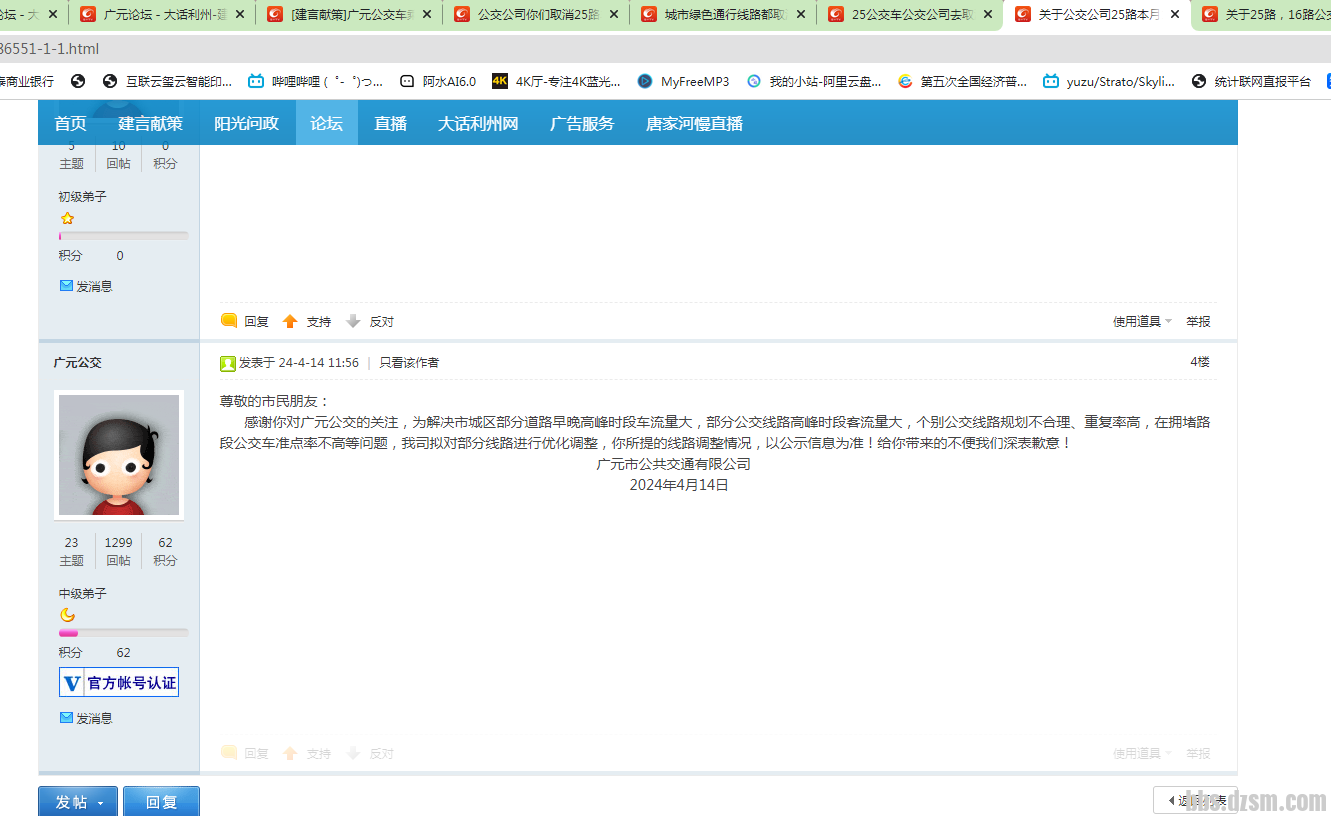Select 阳光问政 in the navigation bar
This screenshot has width=1331, height=816.
[x=246, y=123]
